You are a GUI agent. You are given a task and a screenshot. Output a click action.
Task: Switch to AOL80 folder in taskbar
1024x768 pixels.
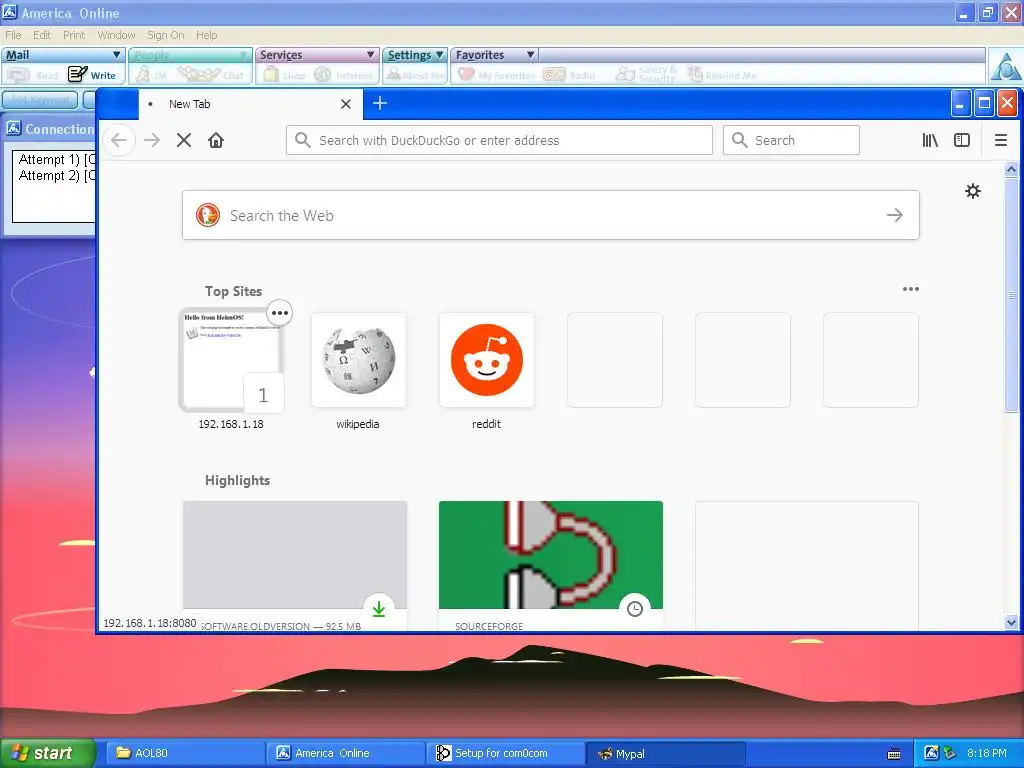[185, 753]
